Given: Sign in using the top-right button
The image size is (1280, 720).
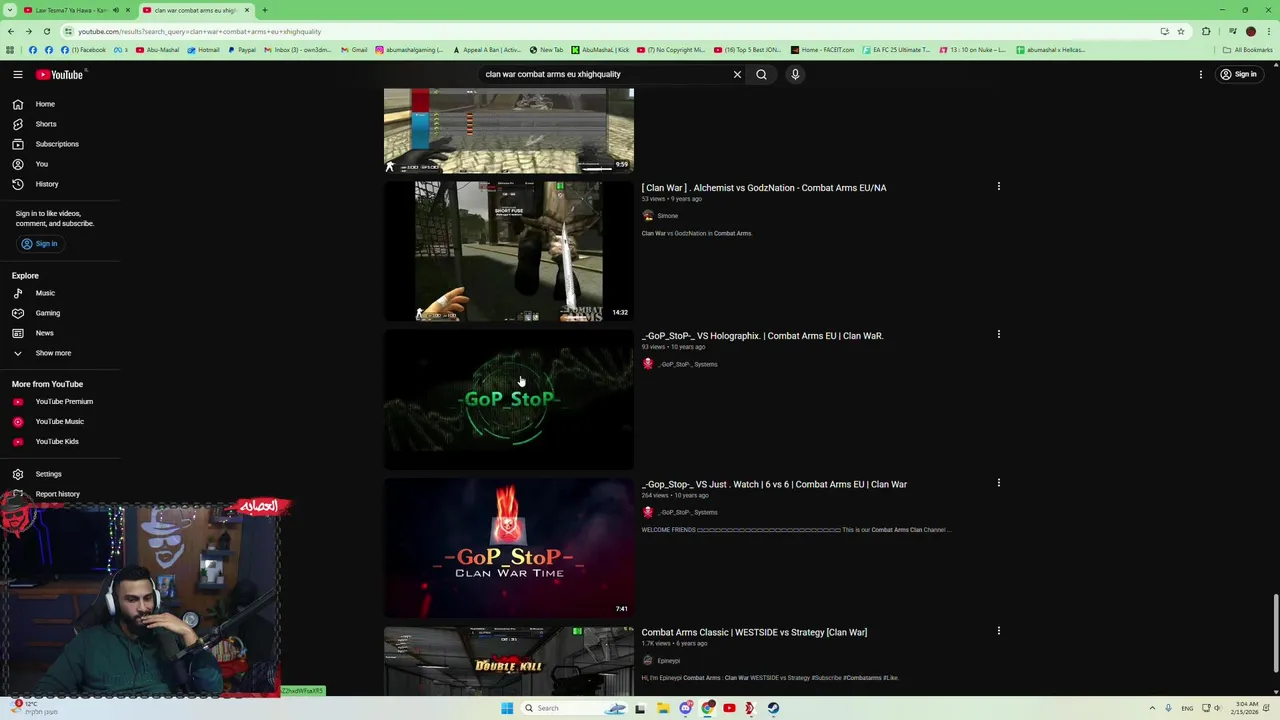Looking at the screenshot, I should point(1238,74).
